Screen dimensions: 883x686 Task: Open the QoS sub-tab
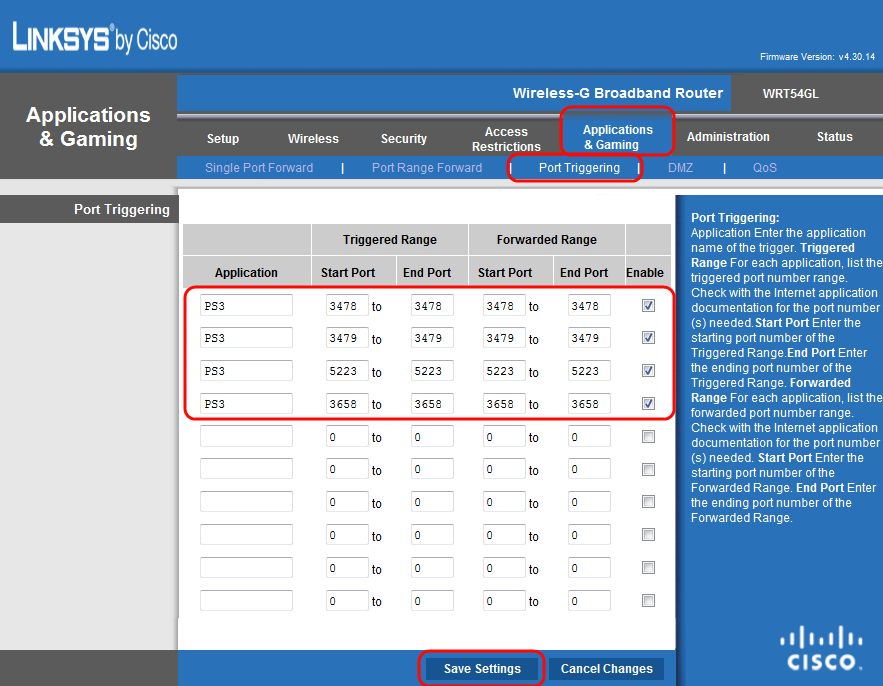coord(765,168)
